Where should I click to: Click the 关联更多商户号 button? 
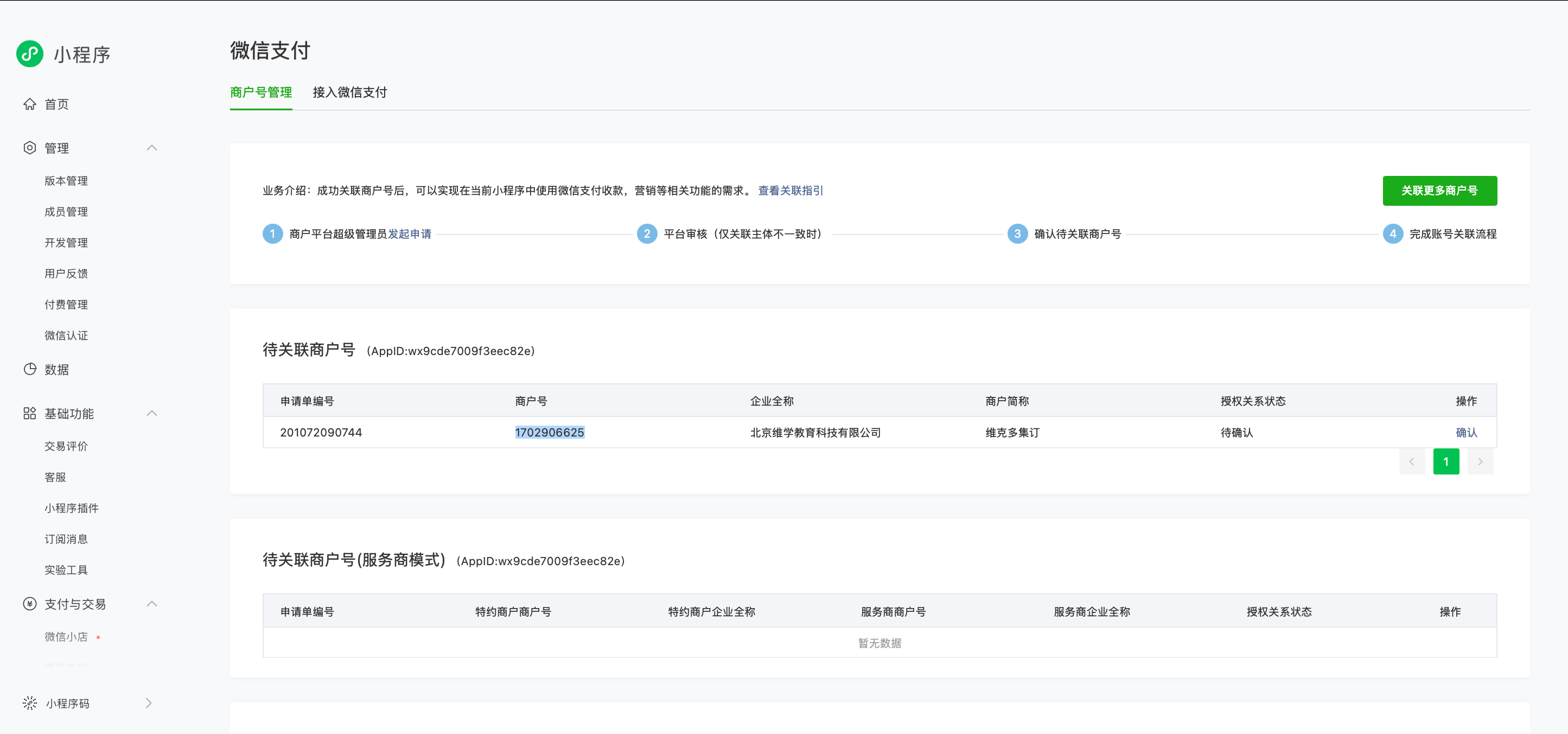pos(1439,191)
